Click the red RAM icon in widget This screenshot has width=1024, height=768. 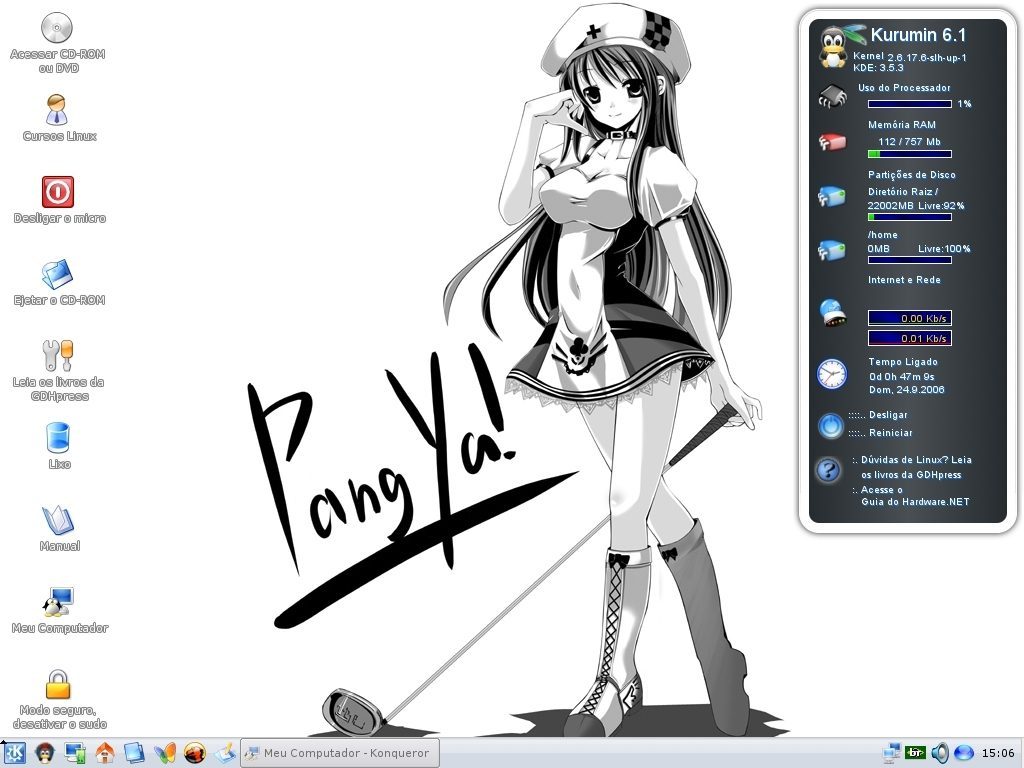coord(832,141)
